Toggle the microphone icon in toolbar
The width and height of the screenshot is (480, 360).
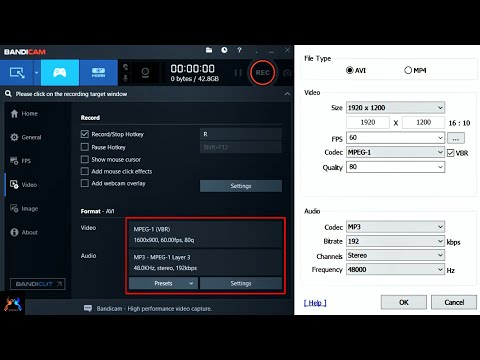(126, 78)
